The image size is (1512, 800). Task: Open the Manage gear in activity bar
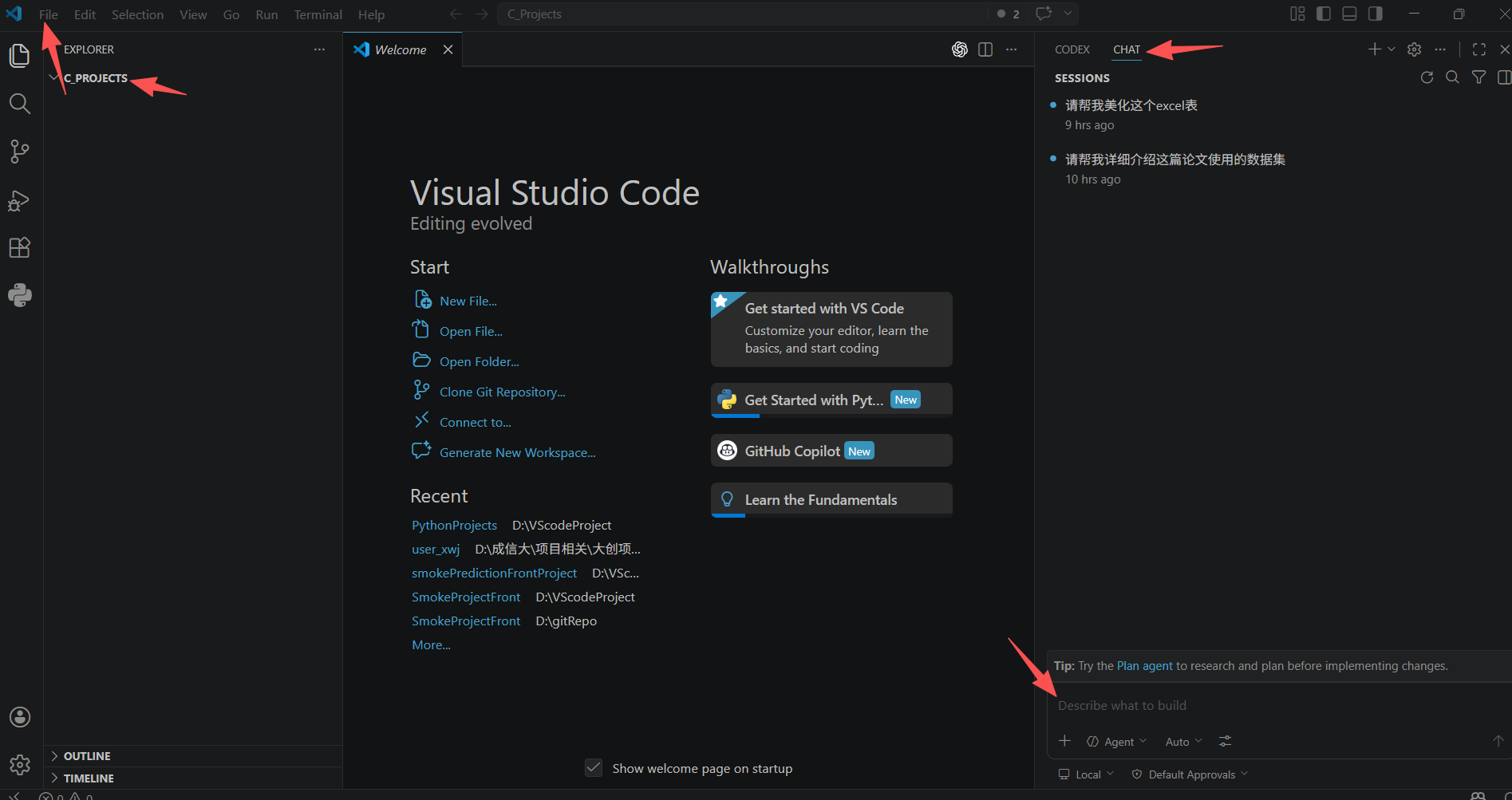point(20,765)
